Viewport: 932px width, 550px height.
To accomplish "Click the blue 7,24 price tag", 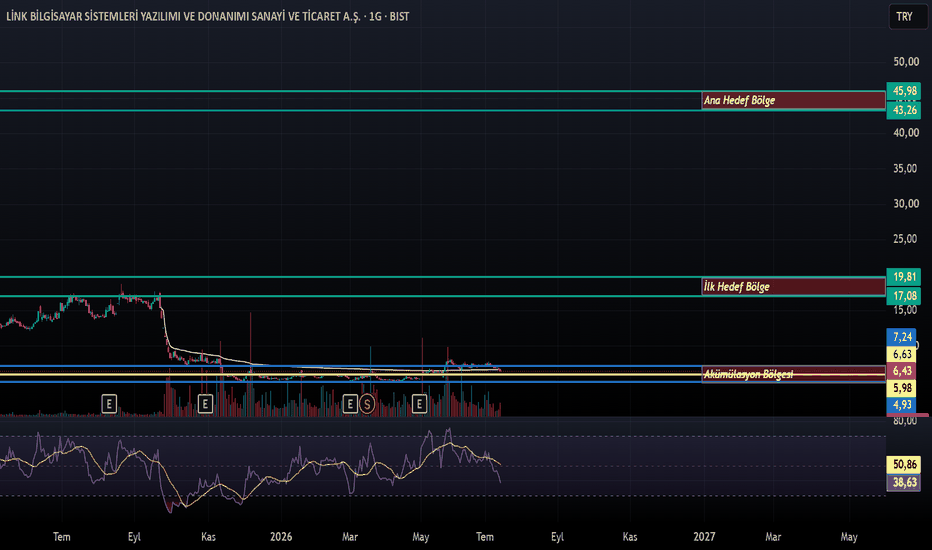I will click(x=902, y=337).
